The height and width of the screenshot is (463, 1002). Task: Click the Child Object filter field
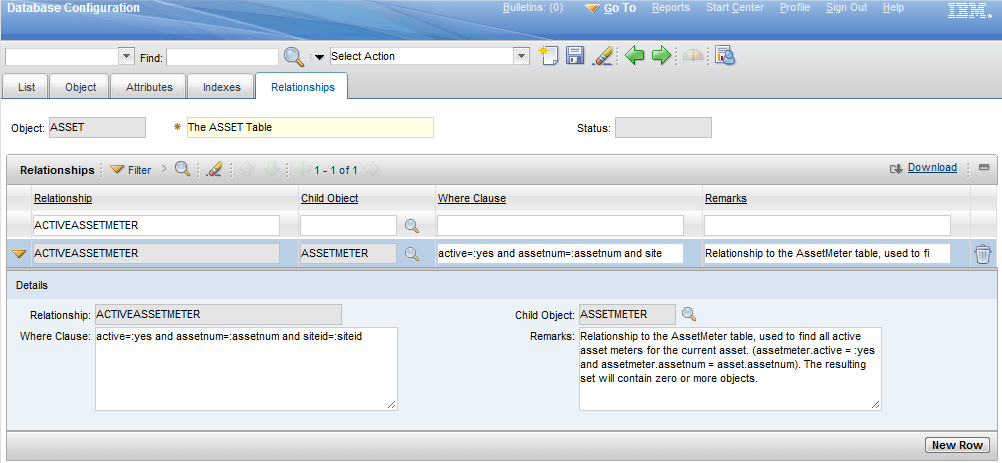[348, 225]
